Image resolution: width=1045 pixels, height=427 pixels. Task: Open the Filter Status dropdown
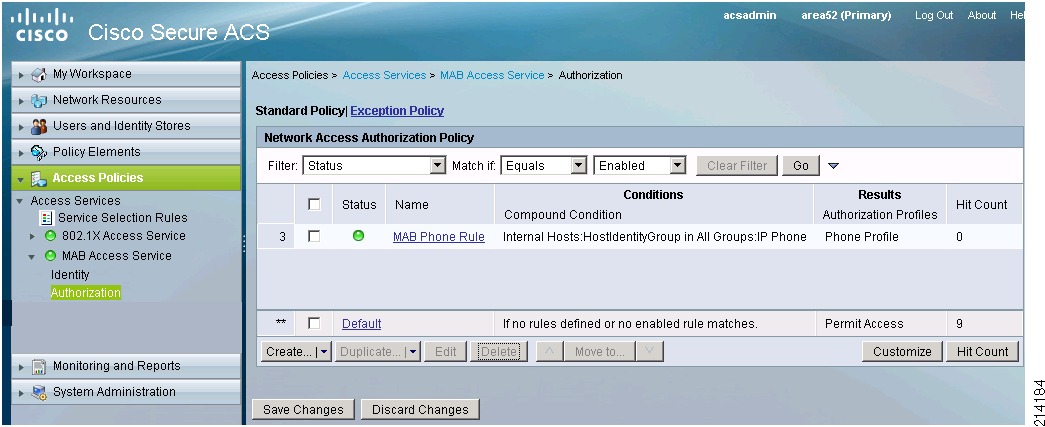(437, 165)
